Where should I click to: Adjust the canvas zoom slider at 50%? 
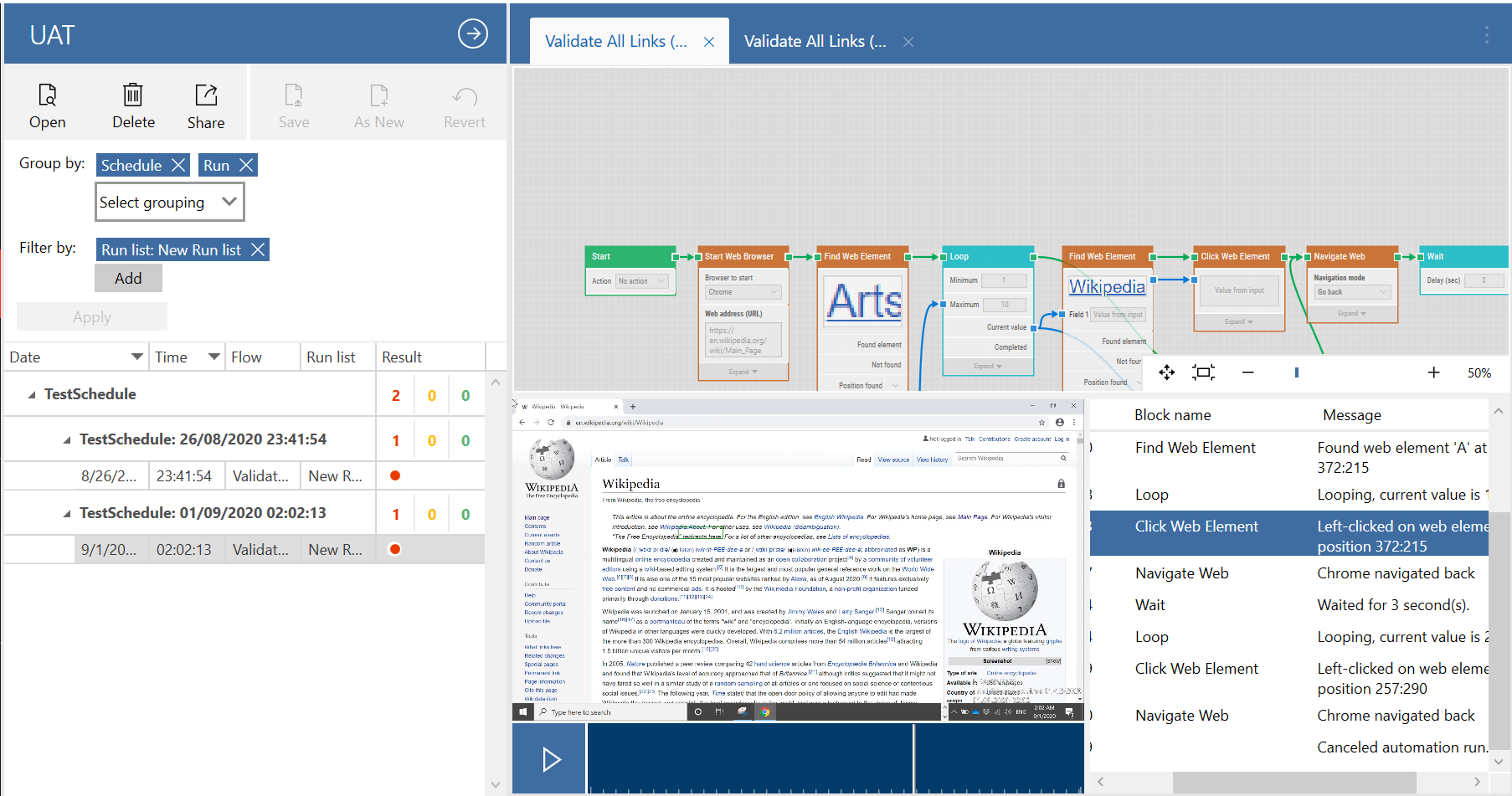click(1296, 372)
